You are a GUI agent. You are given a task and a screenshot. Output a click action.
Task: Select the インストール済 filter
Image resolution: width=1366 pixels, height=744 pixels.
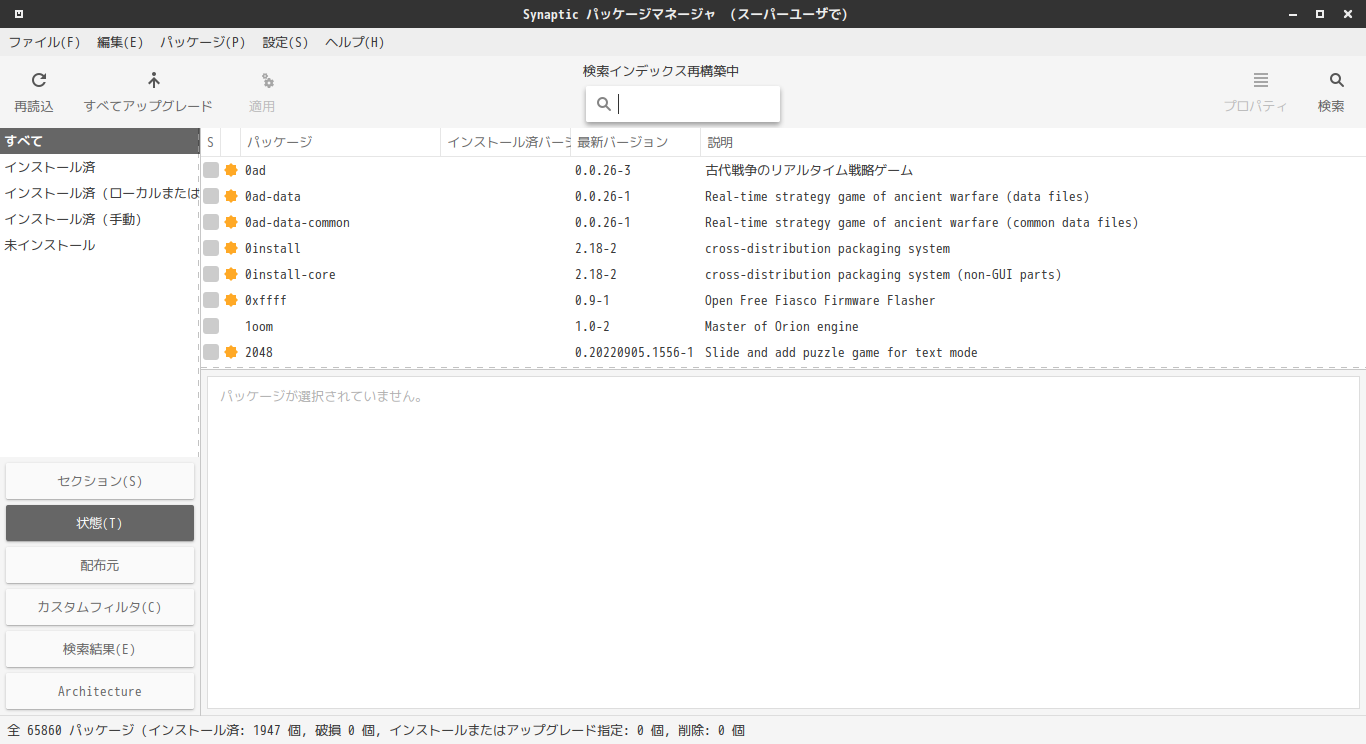100,167
